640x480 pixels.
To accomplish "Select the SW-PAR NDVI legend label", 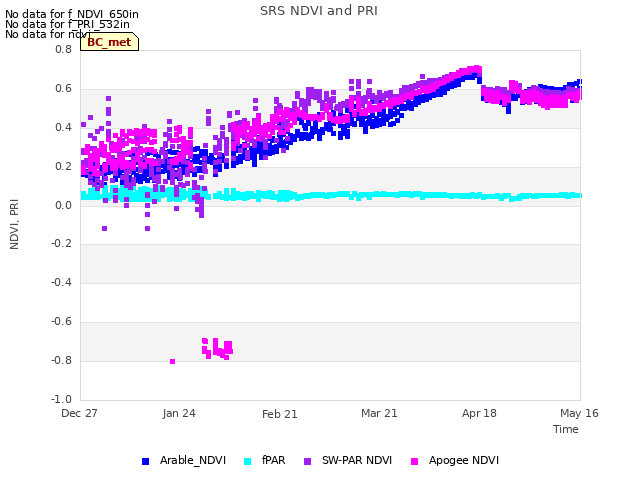I will (357, 460).
